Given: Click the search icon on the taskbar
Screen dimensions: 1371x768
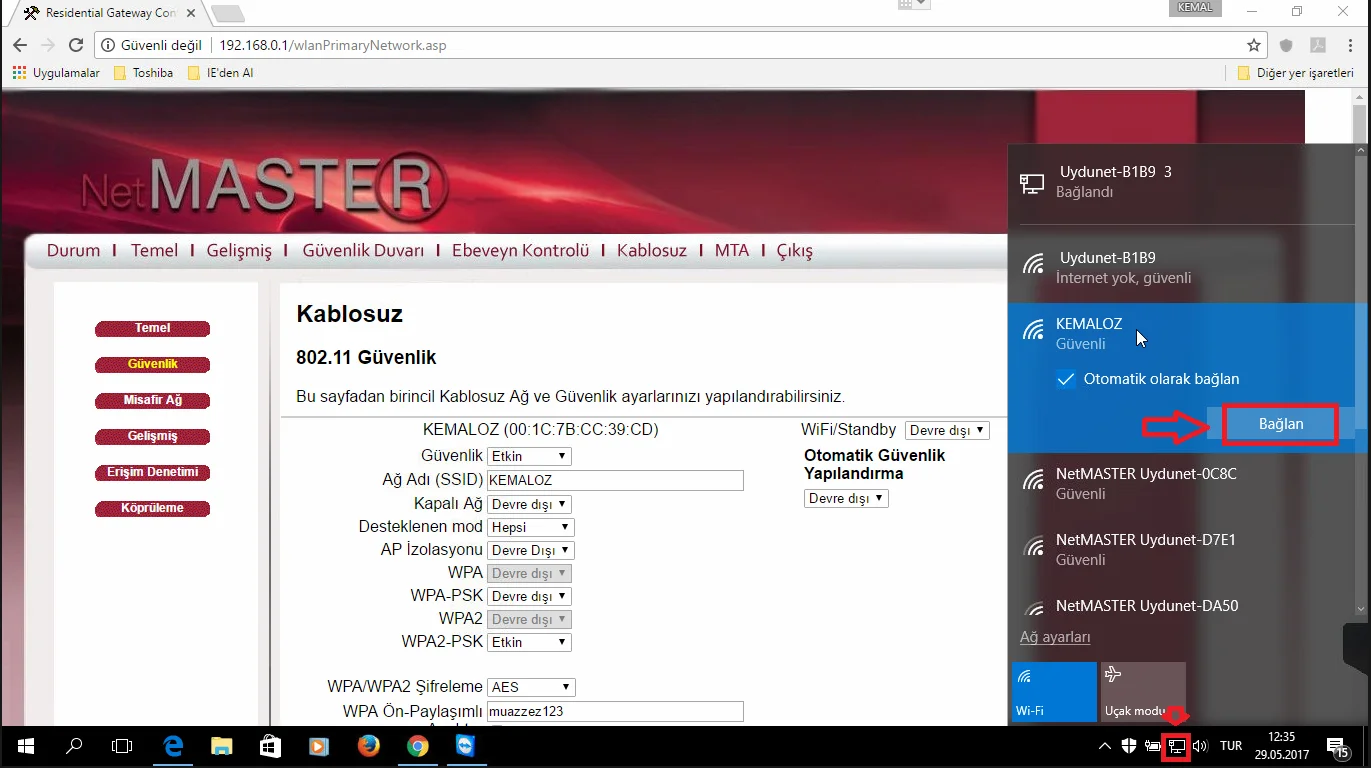Looking at the screenshot, I should pos(72,745).
